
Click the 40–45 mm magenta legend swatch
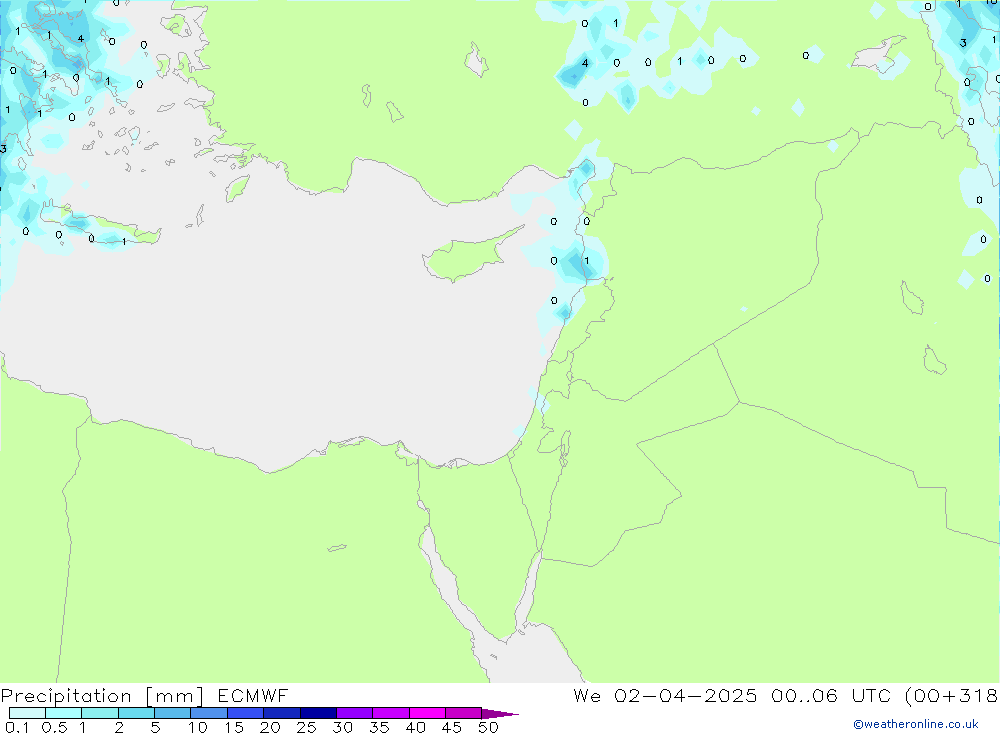(x=427, y=713)
